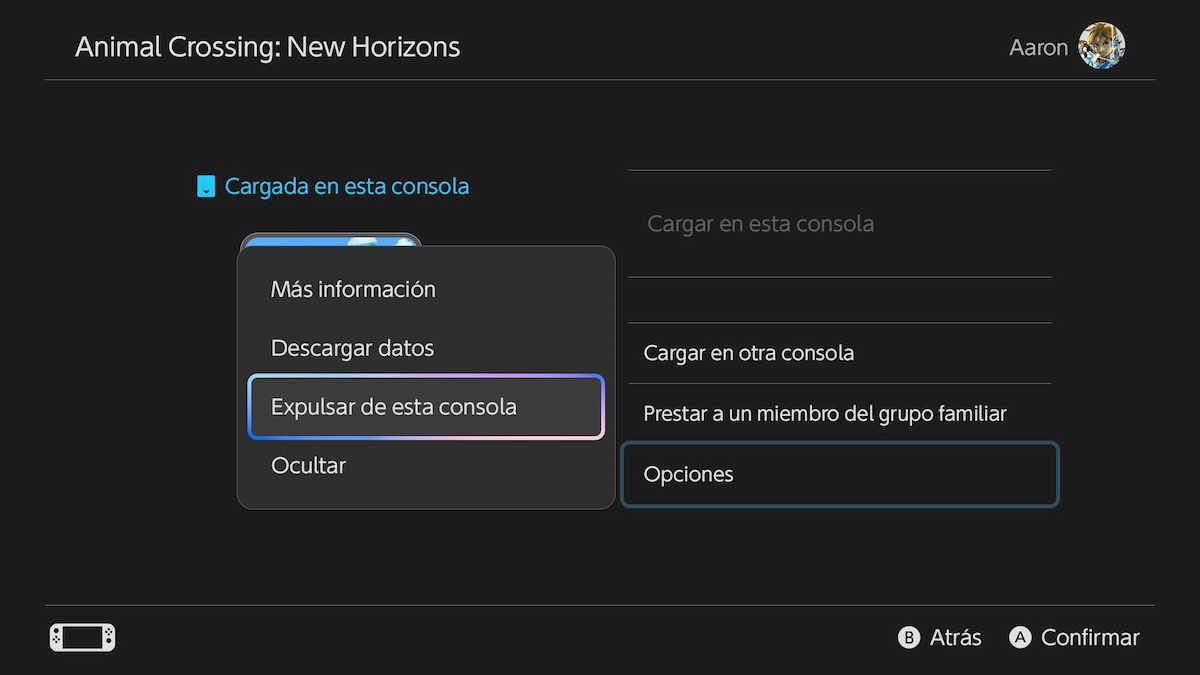Open Aaron's profile avatar
Viewport: 1200px width, 675px height.
(1102, 46)
